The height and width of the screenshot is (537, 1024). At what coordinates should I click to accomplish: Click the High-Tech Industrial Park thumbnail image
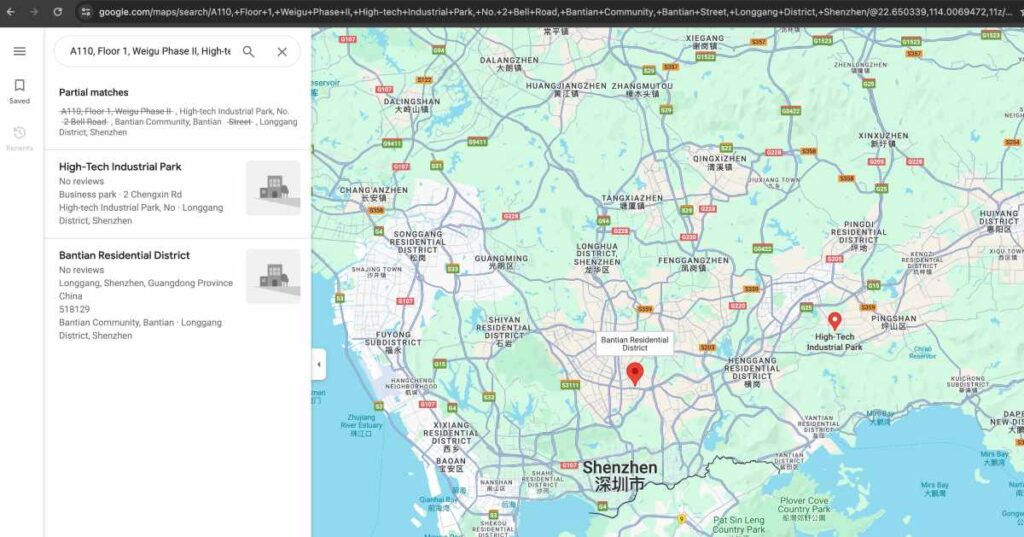pos(273,187)
